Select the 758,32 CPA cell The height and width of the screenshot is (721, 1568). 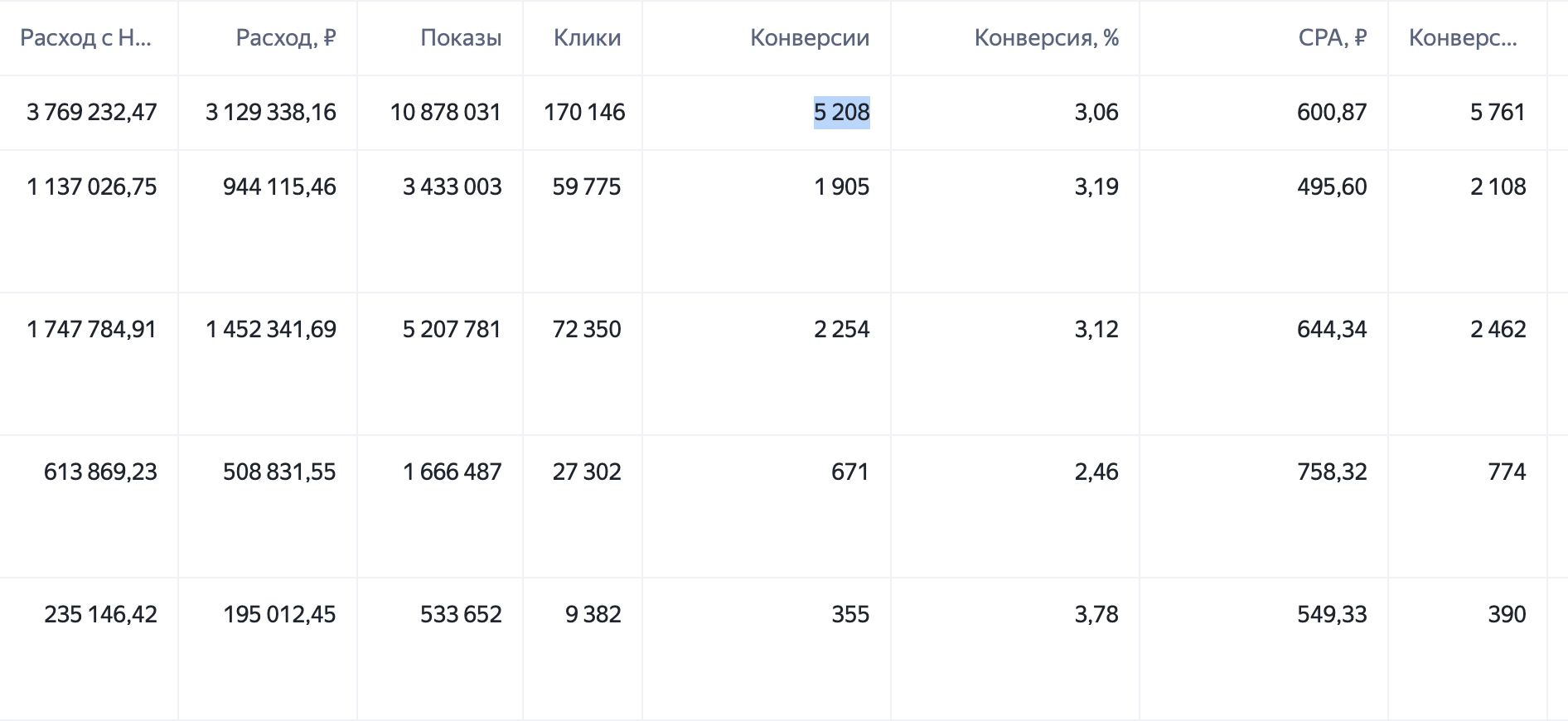[1332, 472]
